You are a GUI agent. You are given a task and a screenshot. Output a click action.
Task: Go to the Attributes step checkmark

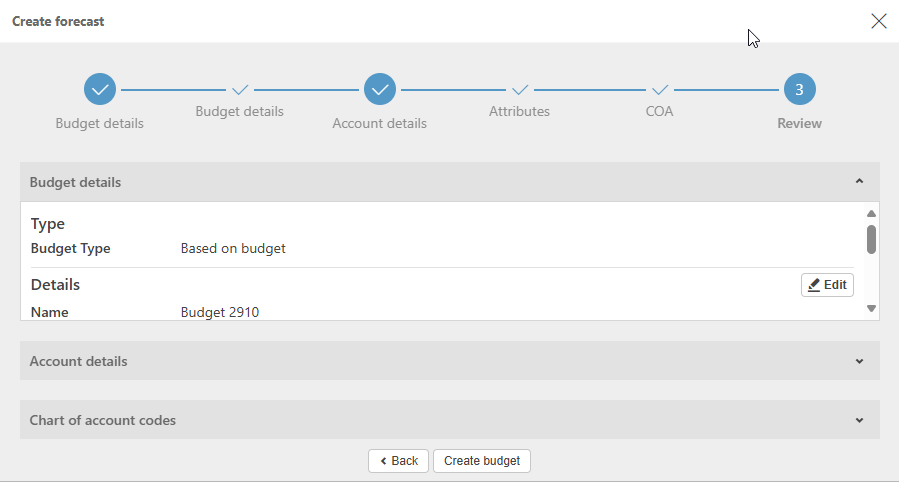pyautogui.click(x=520, y=90)
